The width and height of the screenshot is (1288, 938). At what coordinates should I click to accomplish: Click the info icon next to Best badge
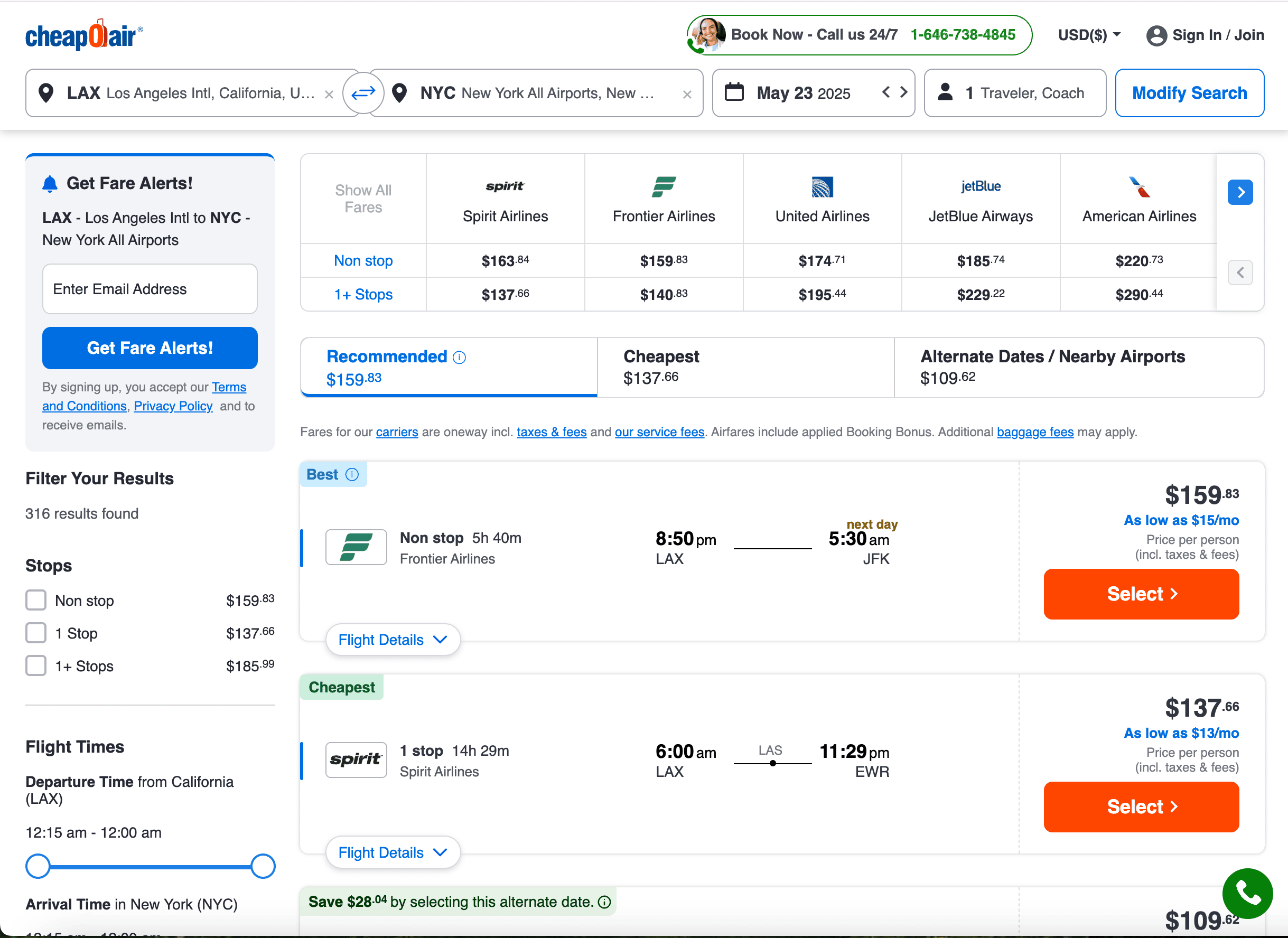point(352,475)
